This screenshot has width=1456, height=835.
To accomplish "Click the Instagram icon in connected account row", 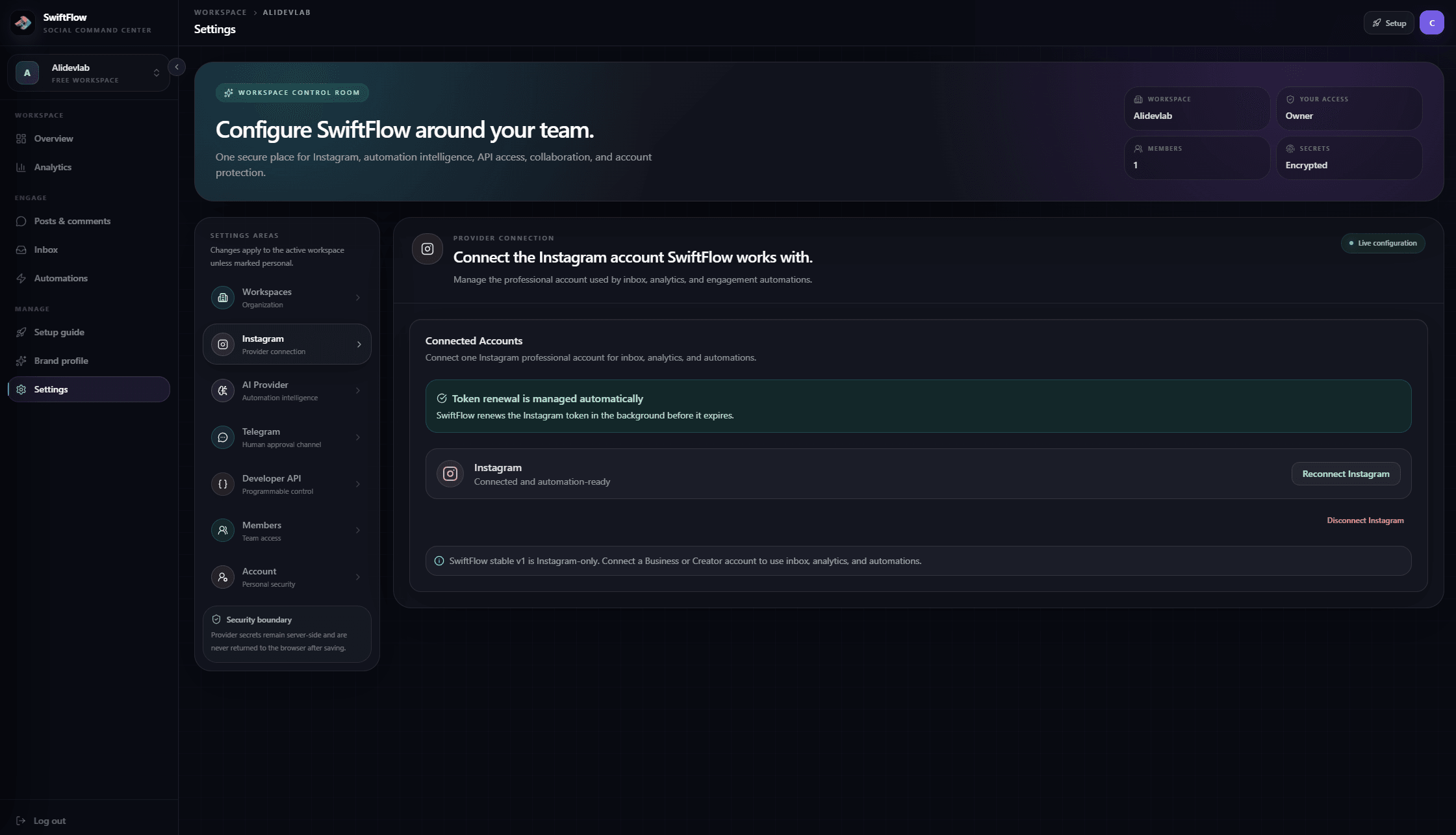I will click(450, 474).
